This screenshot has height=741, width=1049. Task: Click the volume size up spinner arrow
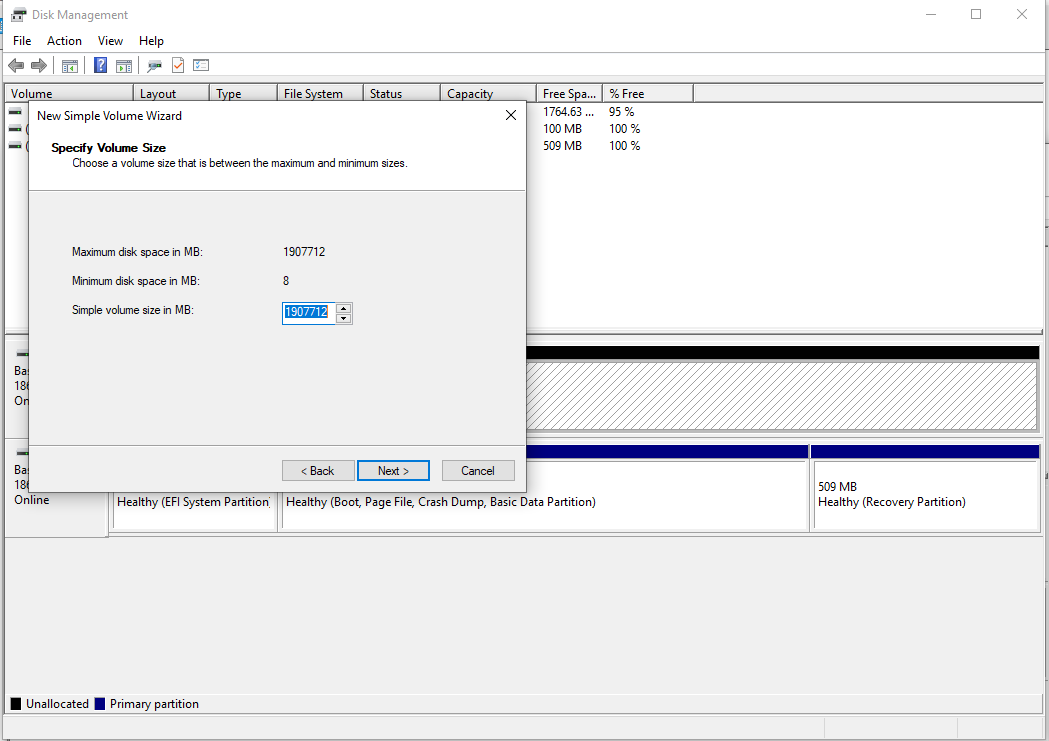pos(344,308)
